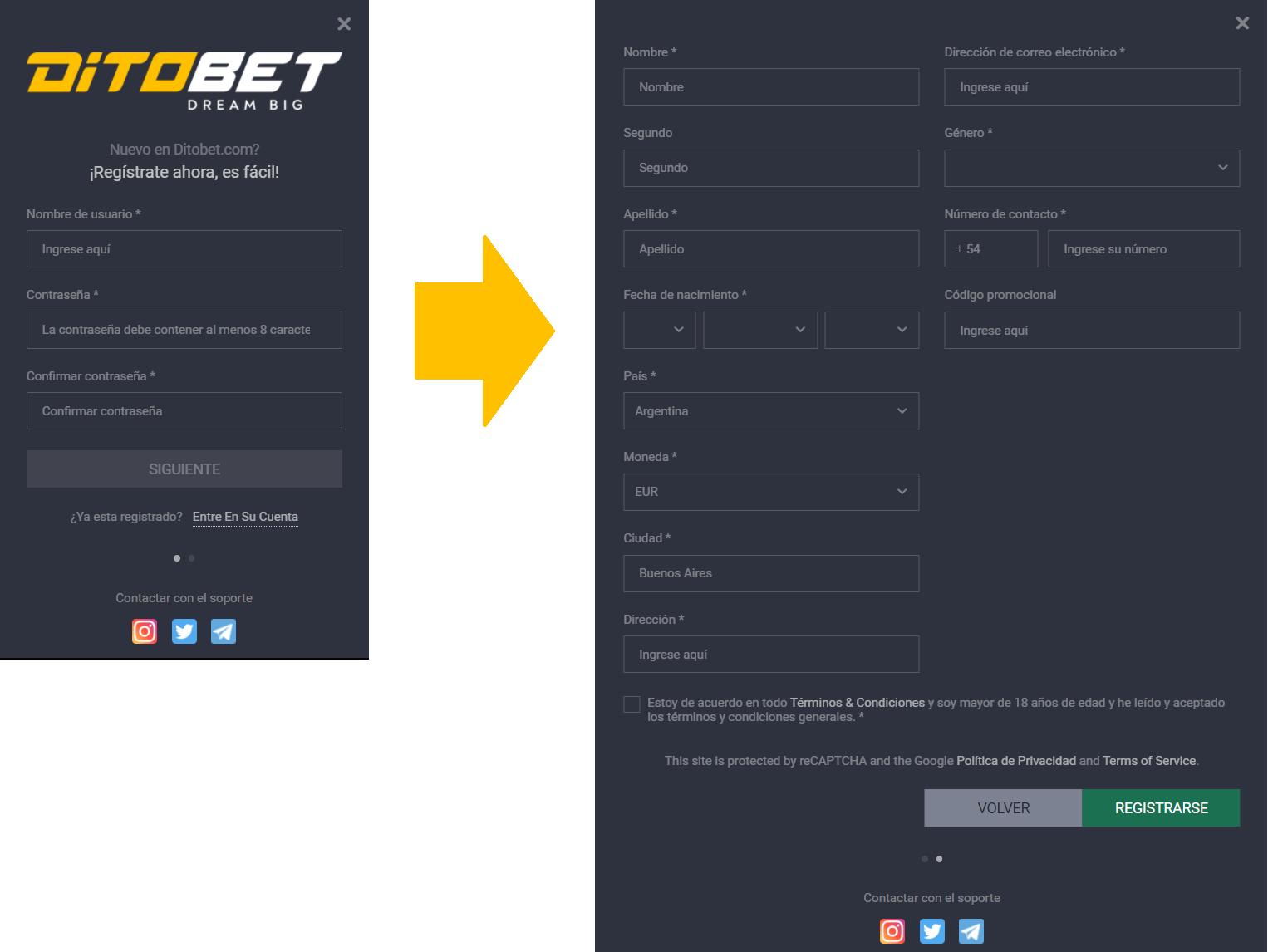This screenshot has width=1268, height=952.
Task: Focus the Dirección address field
Action: tap(771, 655)
